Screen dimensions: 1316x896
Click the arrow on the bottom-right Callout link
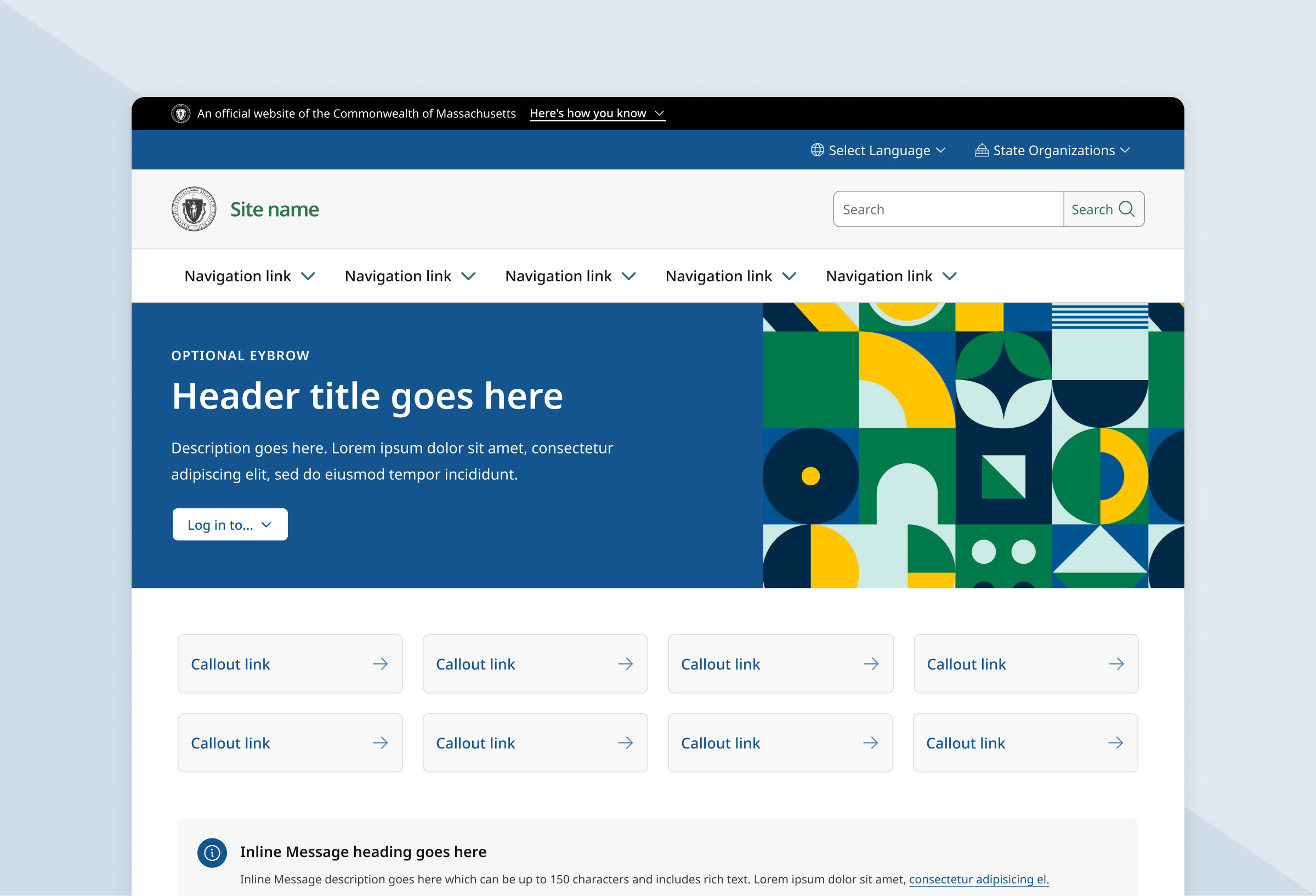1116,742
